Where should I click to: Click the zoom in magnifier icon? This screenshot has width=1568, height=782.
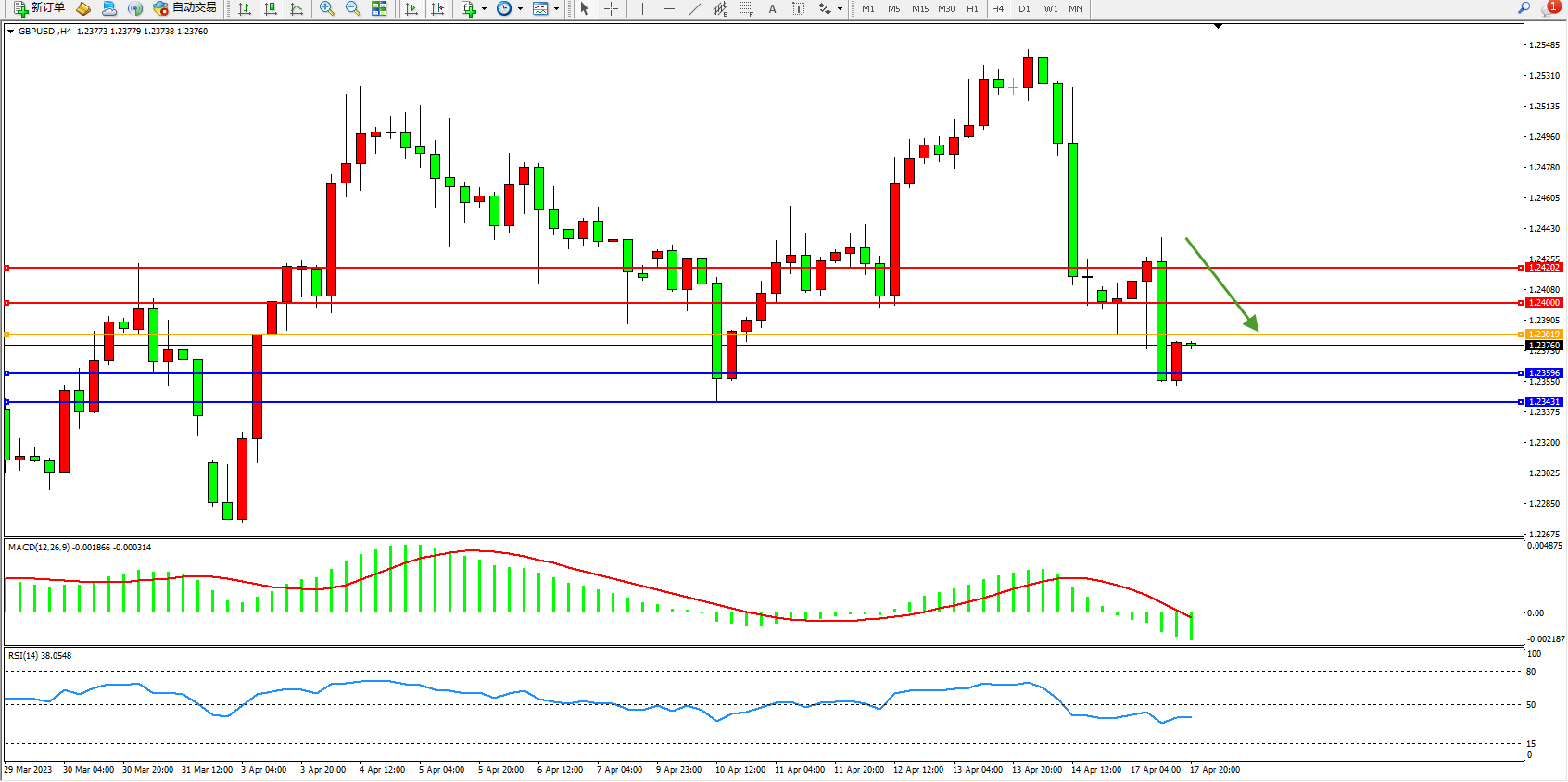pyautogui.click(x=327, y=8)
